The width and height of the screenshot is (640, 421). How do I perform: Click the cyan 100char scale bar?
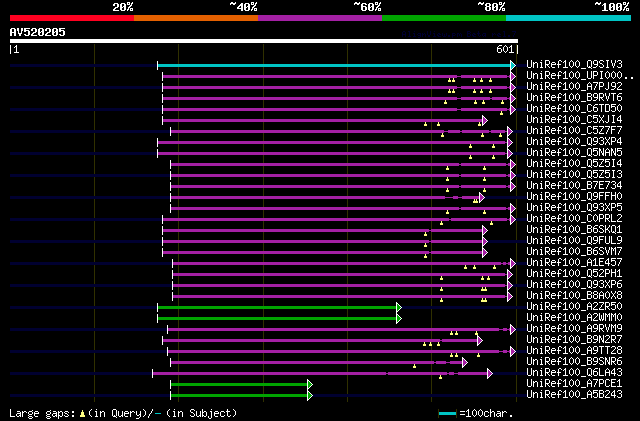448,414
